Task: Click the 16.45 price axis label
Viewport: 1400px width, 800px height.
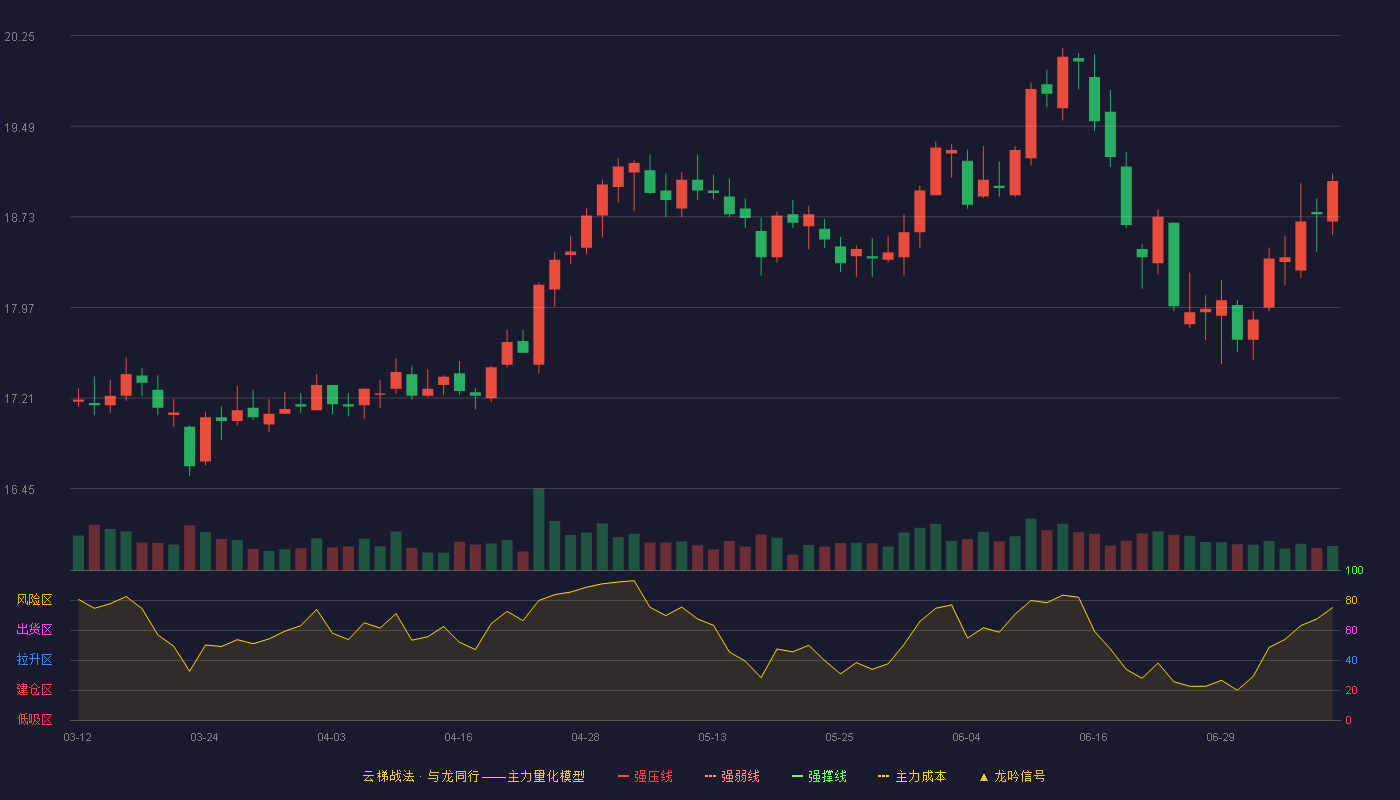Action: point(19,489)
